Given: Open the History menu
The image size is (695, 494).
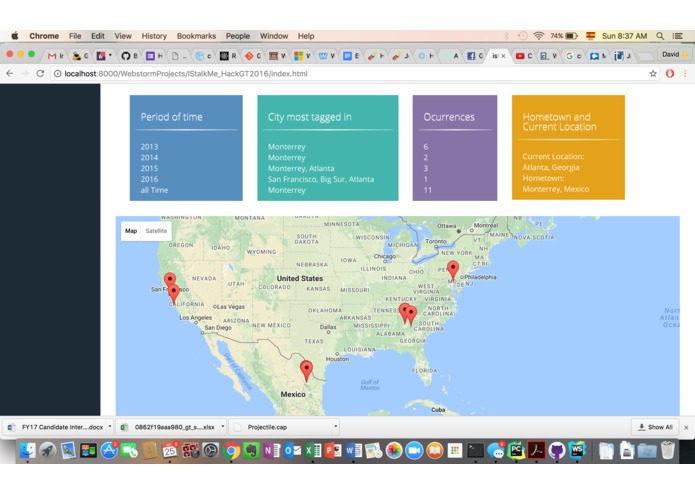Looking at the screenshot, I should tap(154, 36).
